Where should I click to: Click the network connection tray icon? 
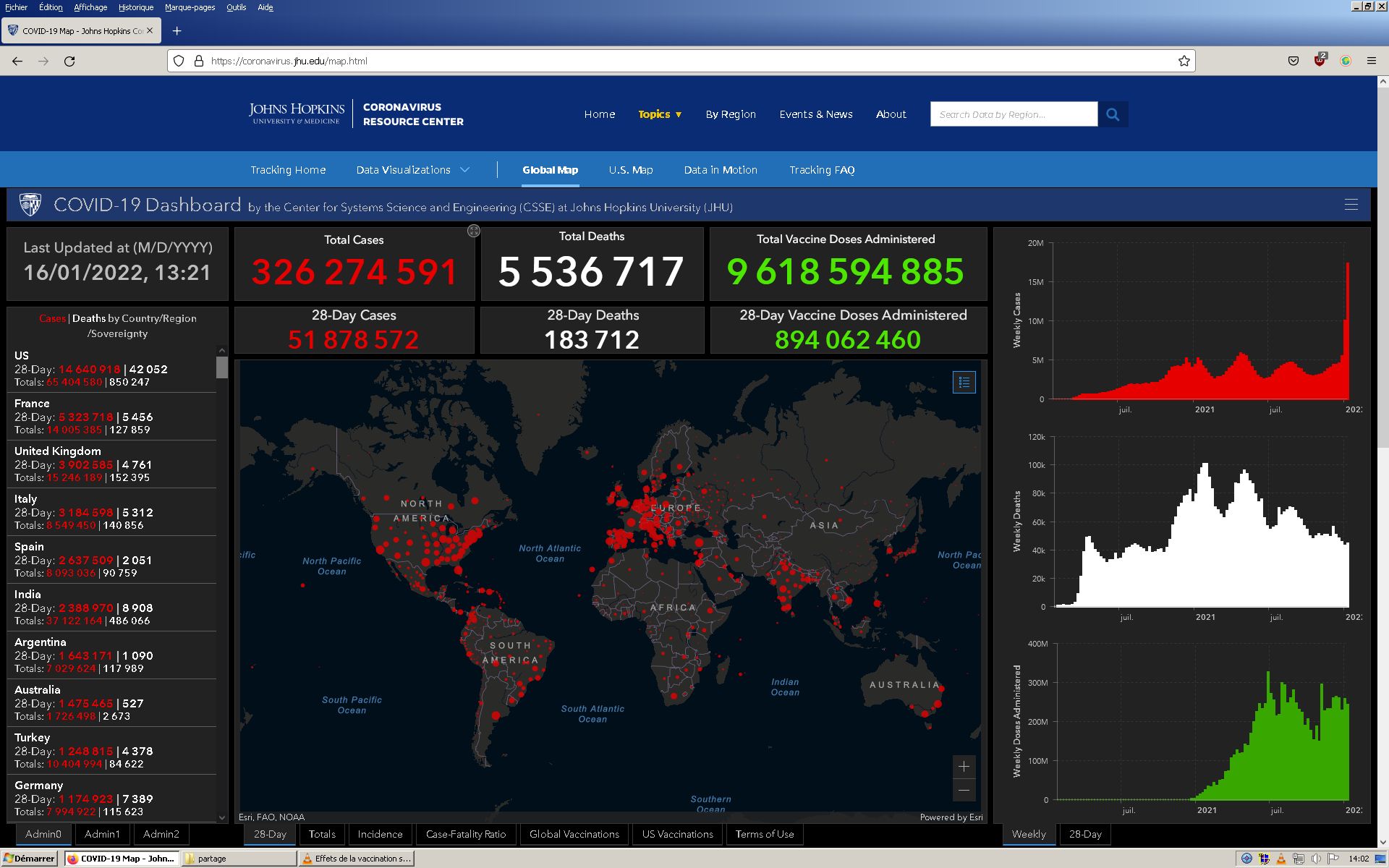point(1299,859)
